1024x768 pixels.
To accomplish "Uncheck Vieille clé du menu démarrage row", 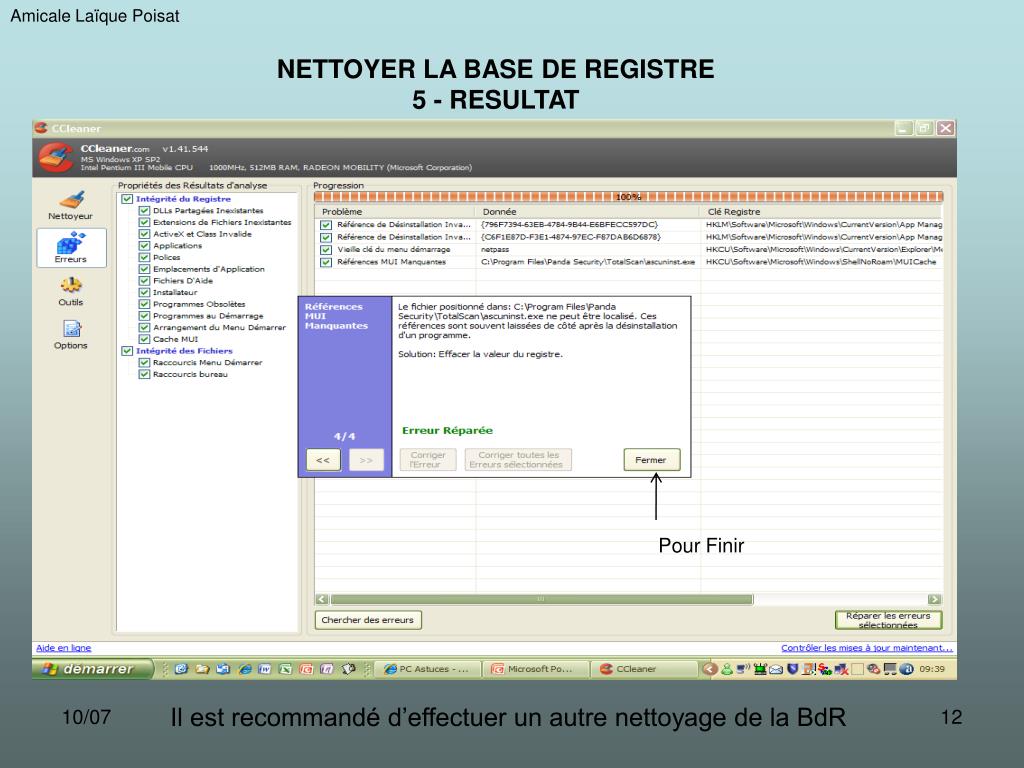I will pos(326,249).
